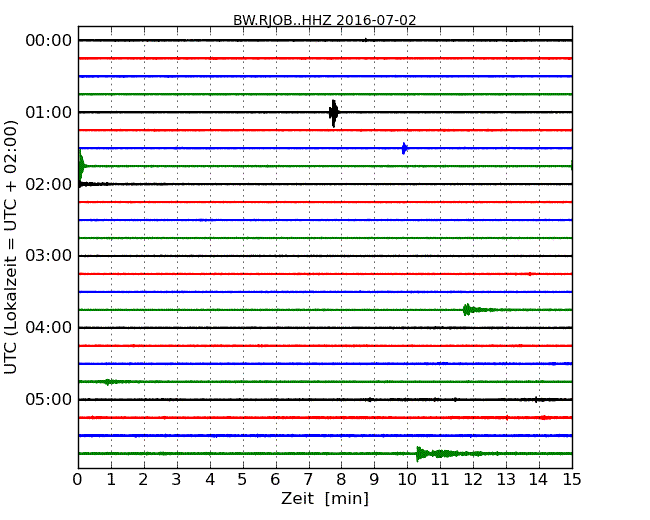
Task: Click the small green event on 04:45 trace near minute 1
Action: [x=109, y=381]
